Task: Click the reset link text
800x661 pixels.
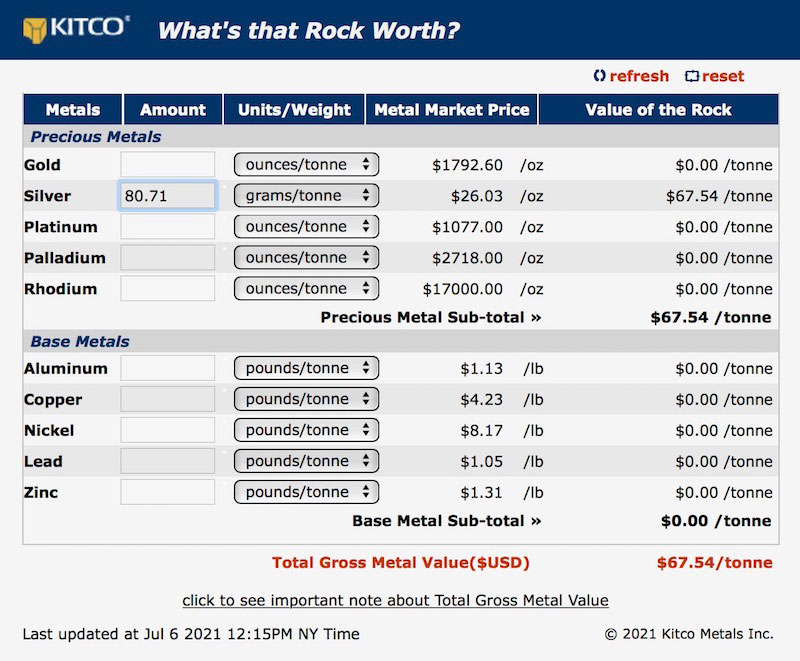Action: [723, 76]
